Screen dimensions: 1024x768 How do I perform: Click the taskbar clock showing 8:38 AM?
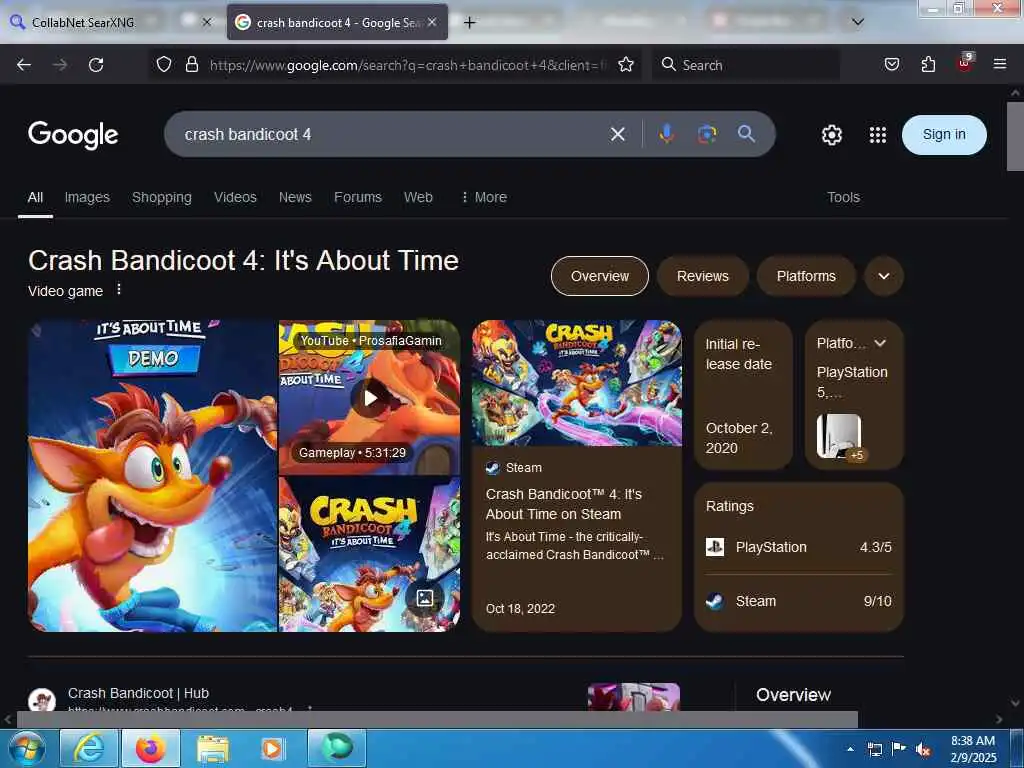pyautogui.click(x=973, y=749)
